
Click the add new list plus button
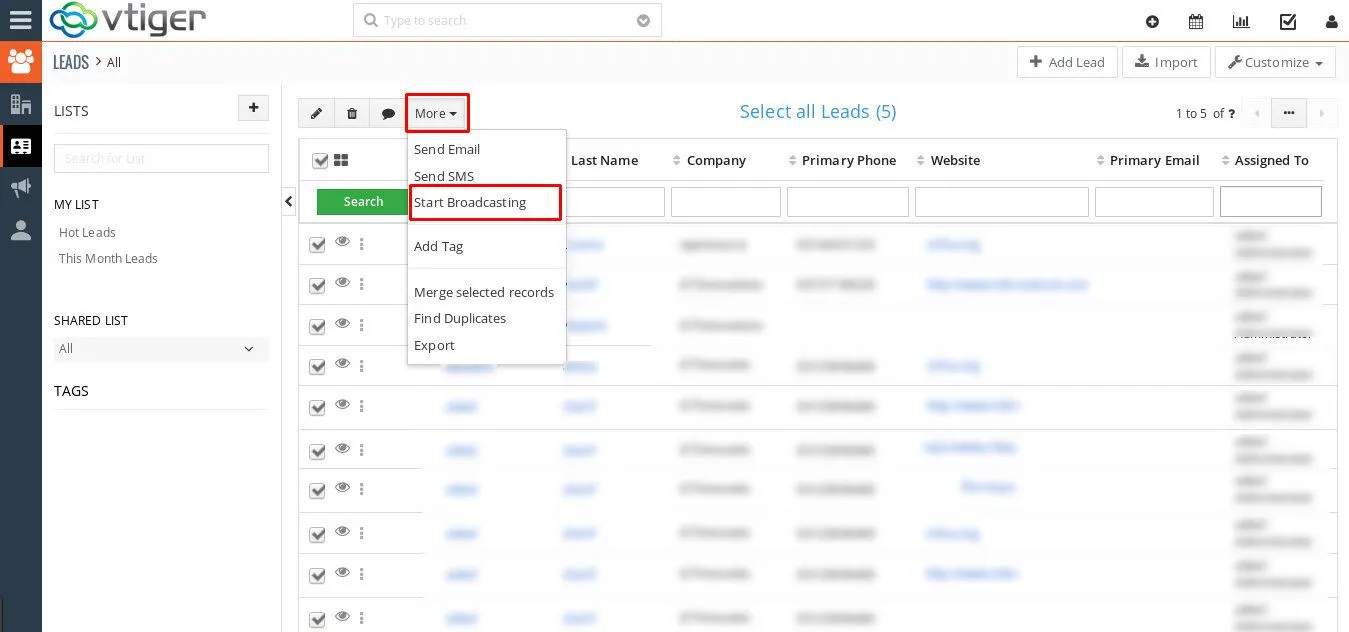pyautogui.click(x=253, y=108)
